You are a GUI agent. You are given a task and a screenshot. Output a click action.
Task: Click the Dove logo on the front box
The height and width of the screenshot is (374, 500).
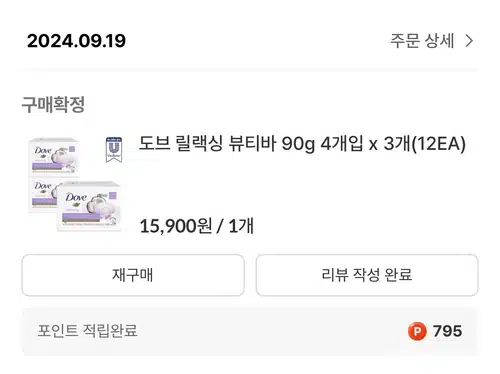76,197
